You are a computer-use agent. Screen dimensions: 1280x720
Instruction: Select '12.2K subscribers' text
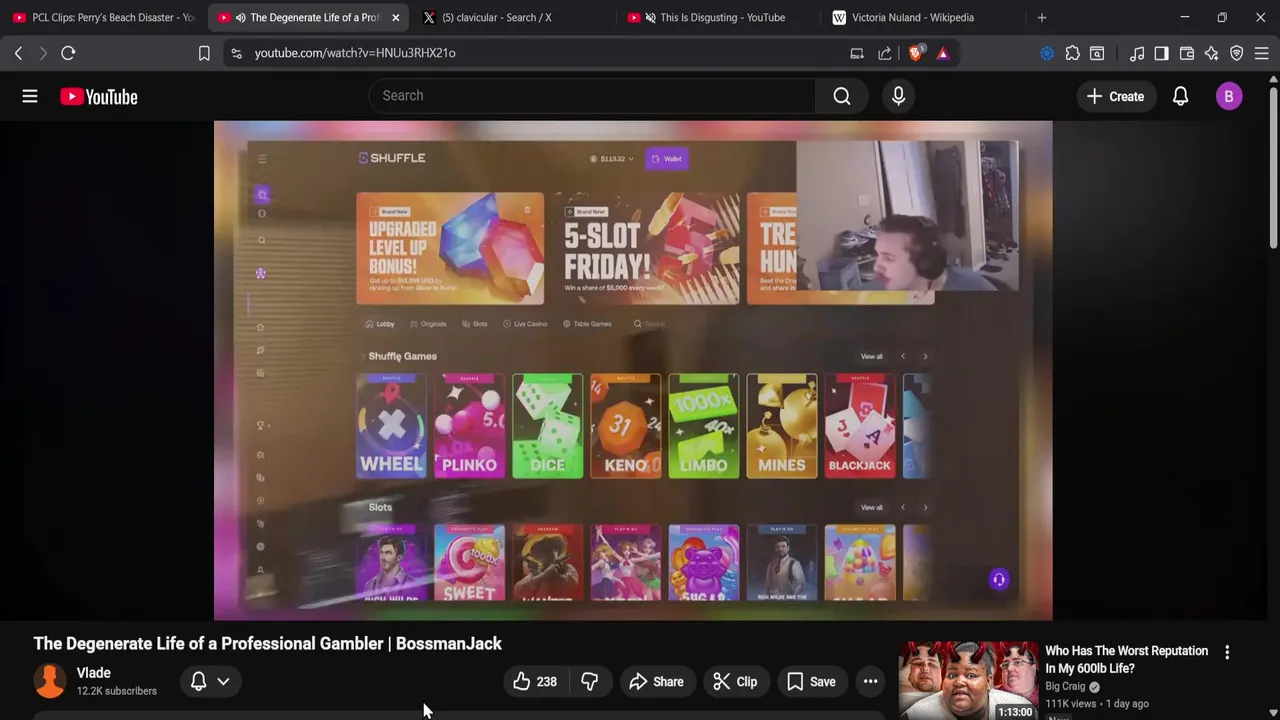pos(117,691)
